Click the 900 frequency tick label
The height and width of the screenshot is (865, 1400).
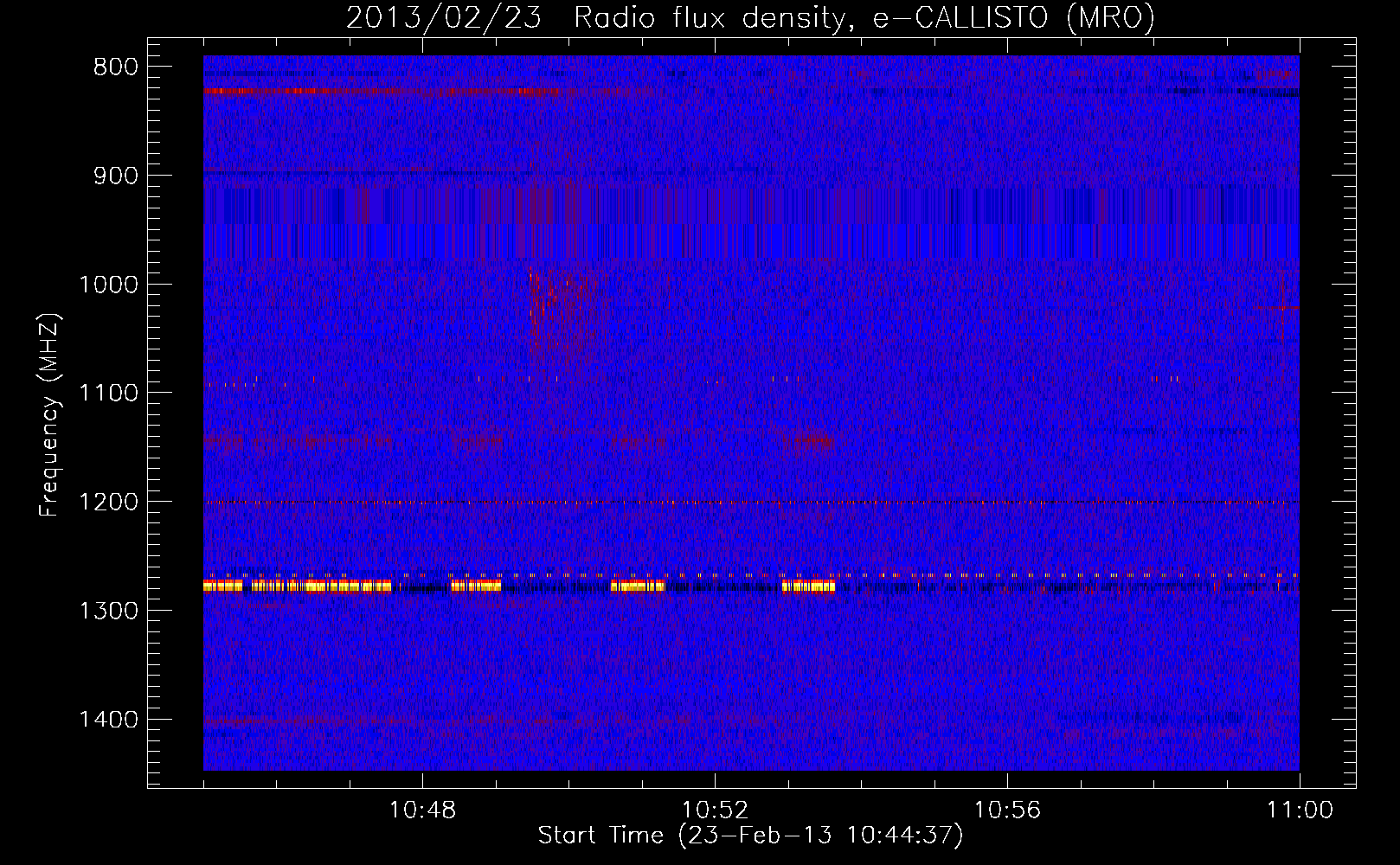click(x=116, y=176)
